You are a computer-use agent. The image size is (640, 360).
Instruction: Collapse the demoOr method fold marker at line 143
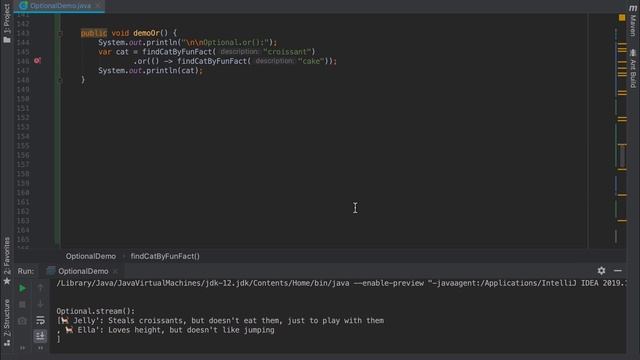[x=60, y=33]
